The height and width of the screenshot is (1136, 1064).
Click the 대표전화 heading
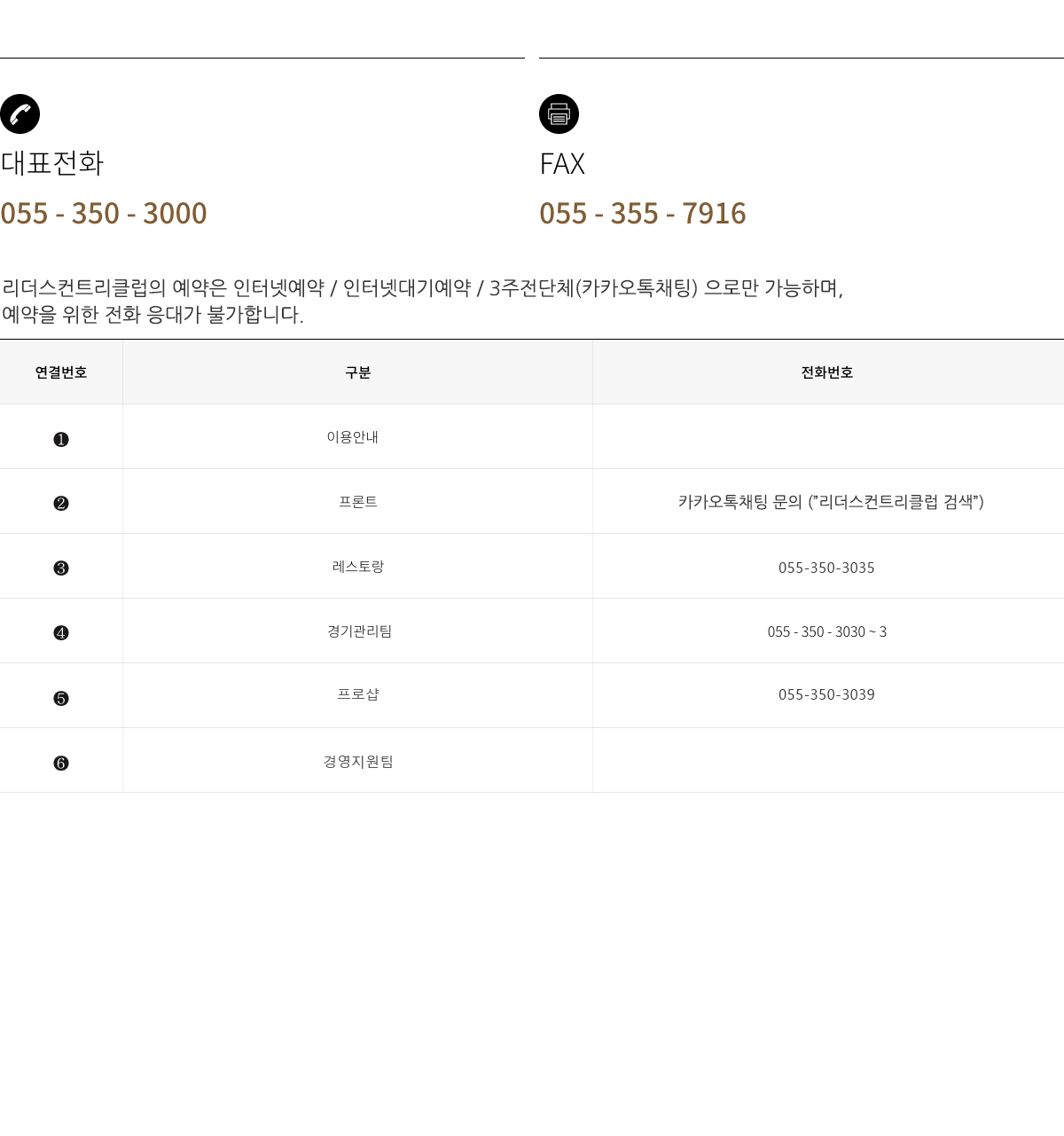coord(52,163)
